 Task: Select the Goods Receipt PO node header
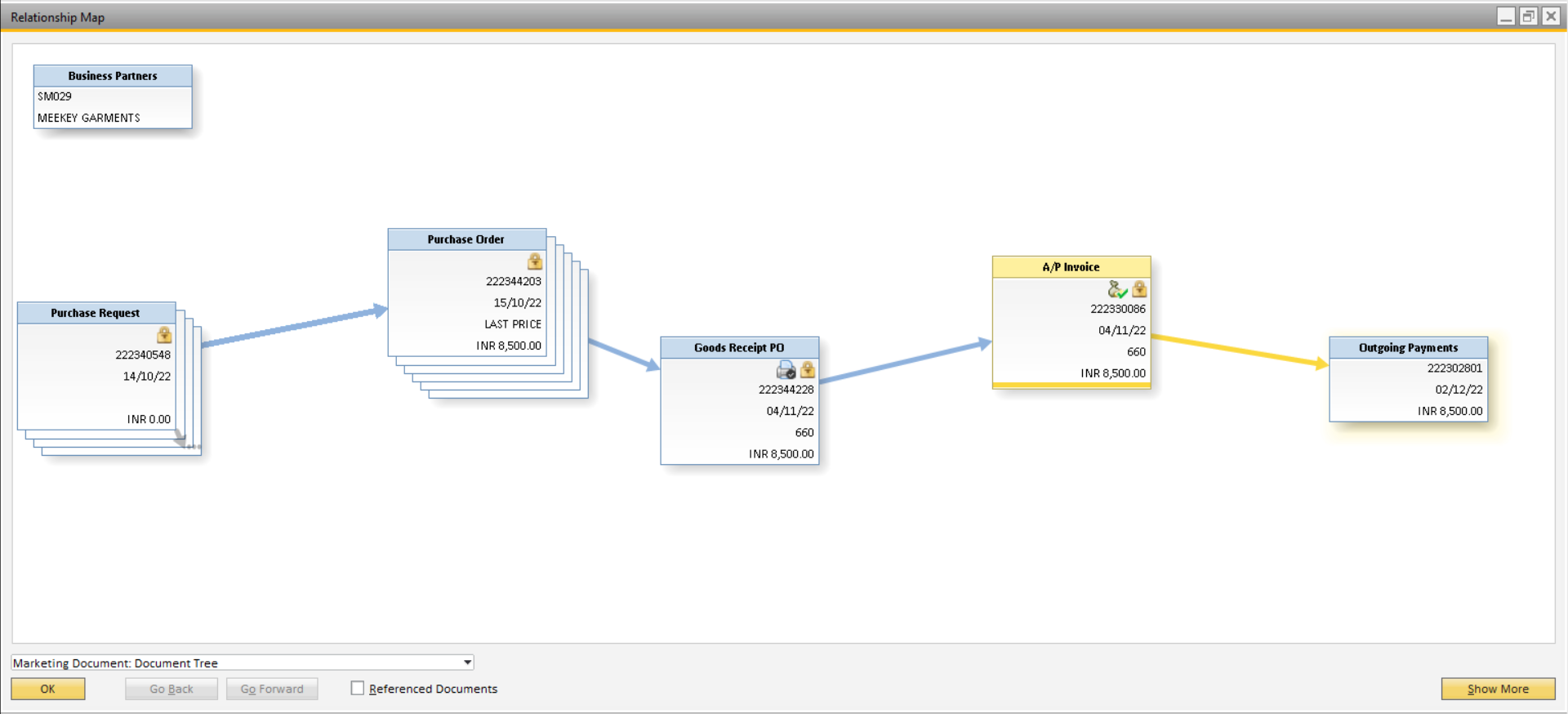click(739, 348)
